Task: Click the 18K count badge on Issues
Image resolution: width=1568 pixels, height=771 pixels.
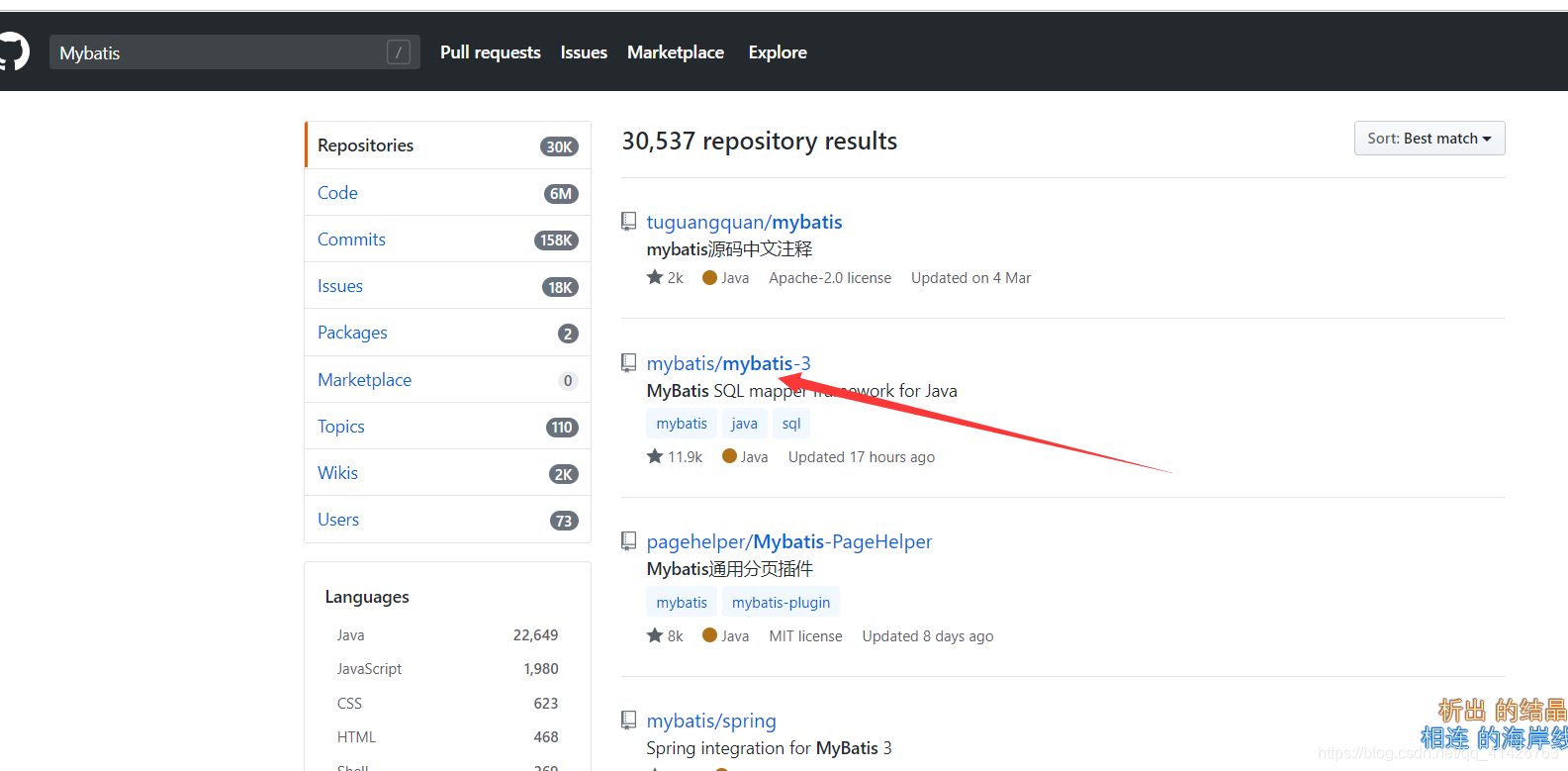Action: click(x=560, y=287)
